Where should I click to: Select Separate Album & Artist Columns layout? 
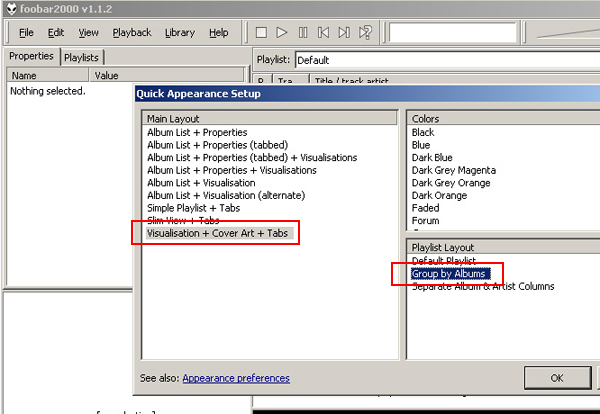483,287
